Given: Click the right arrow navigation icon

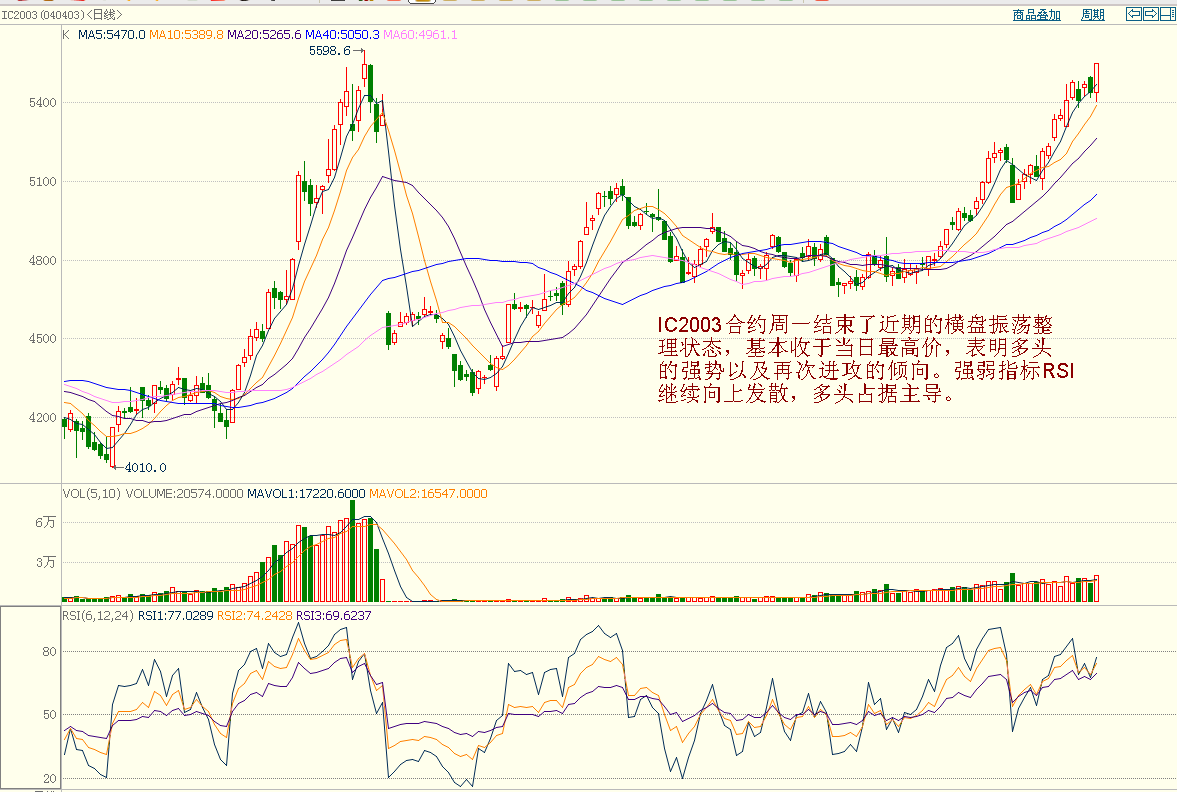Looking at the screenshot, I should [1151, 14].
